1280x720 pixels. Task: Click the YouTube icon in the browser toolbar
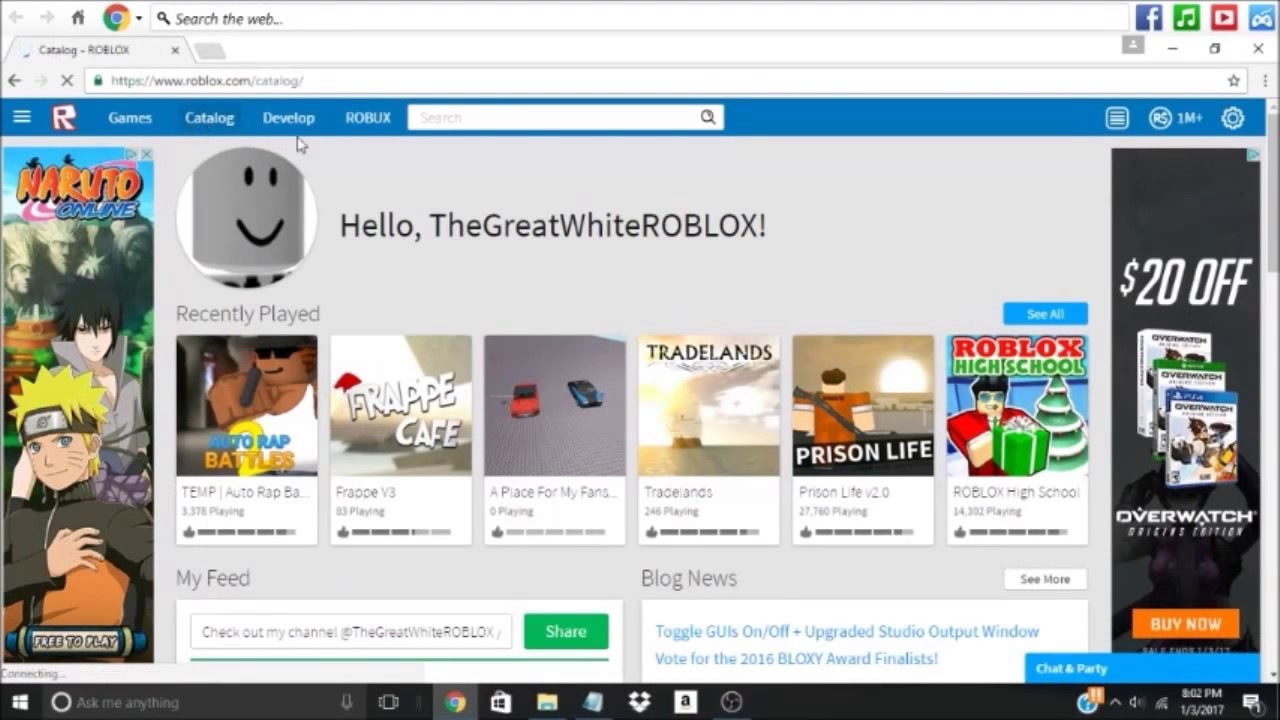[x=1224, y=17]
